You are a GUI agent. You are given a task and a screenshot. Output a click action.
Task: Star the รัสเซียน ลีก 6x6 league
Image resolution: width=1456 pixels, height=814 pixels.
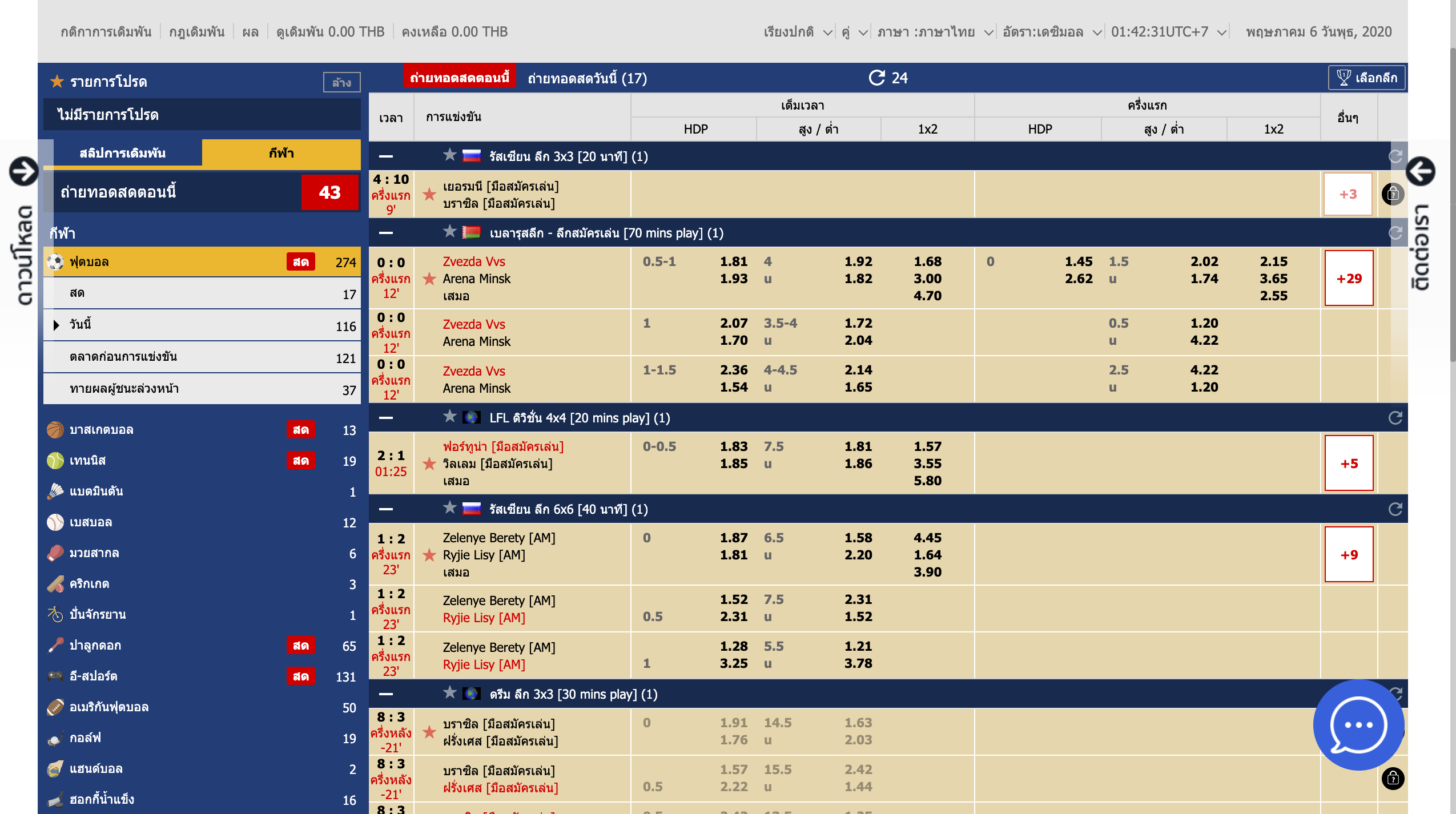tap(450, 508)
